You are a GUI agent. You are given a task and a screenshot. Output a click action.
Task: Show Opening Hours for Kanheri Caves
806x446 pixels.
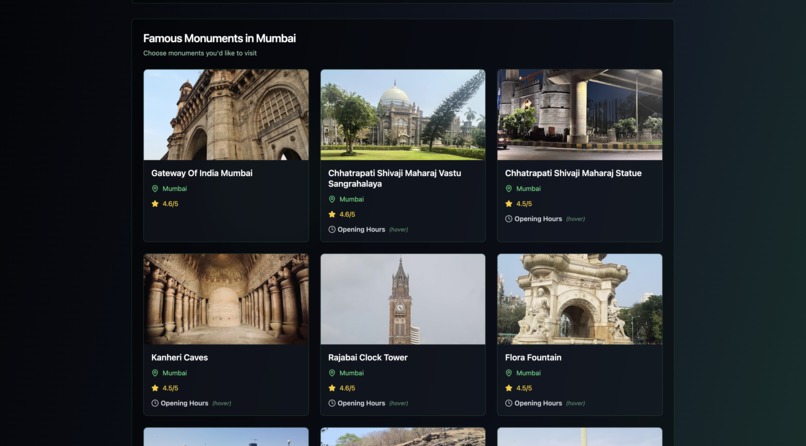[x=185, y=403]
